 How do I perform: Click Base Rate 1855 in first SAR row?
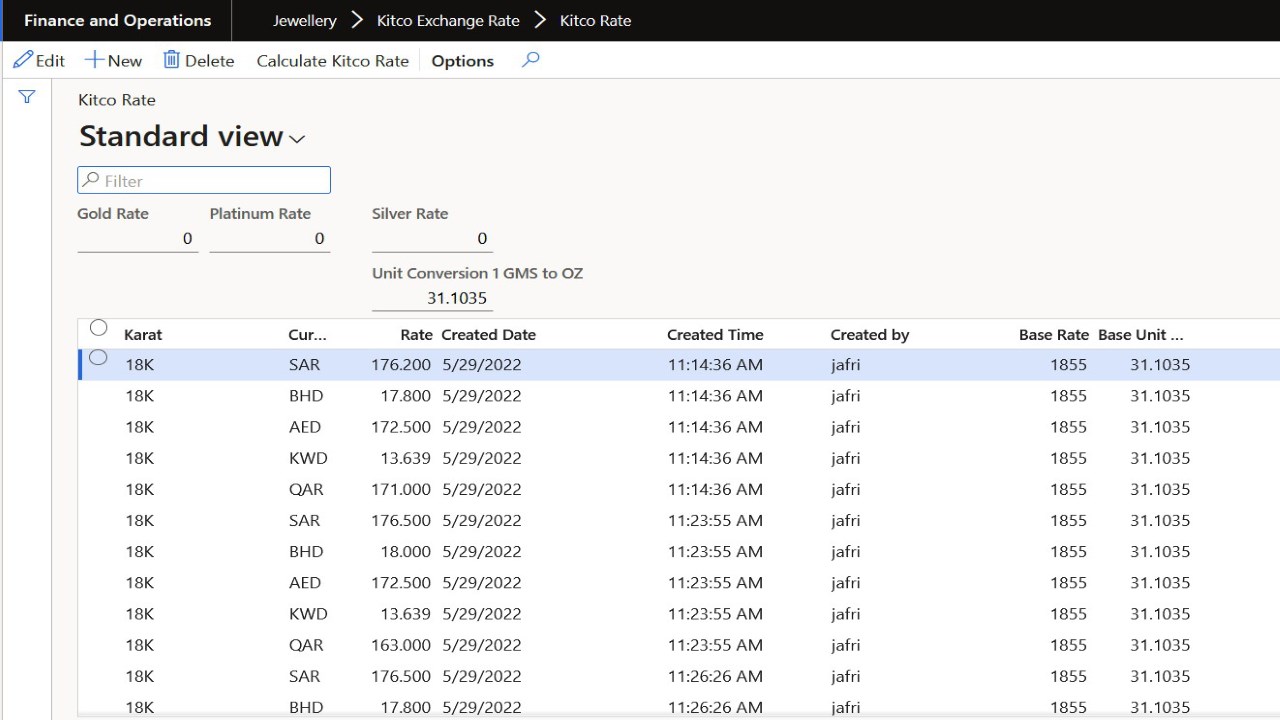[1068, 365]
